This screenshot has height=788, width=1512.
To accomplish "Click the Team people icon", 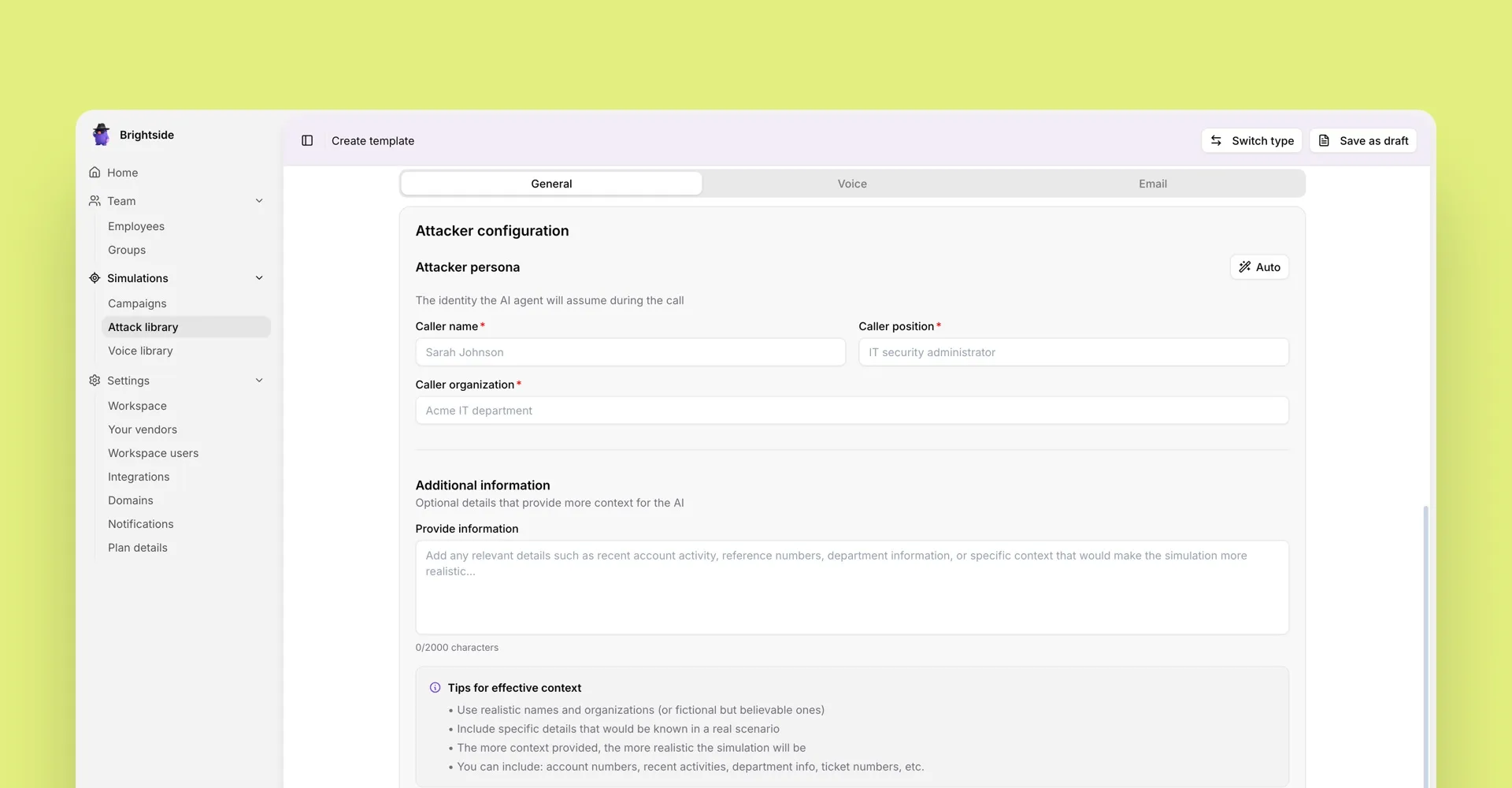I will pos(94,200).
